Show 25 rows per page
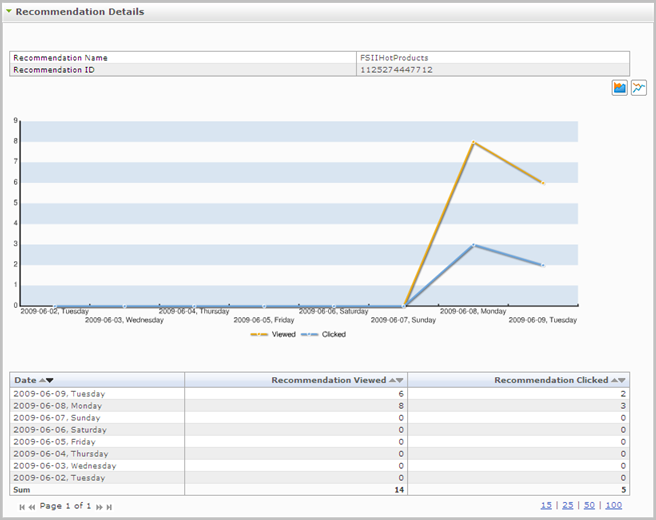Viewport: 656px width, 520px height. point(567,505)
